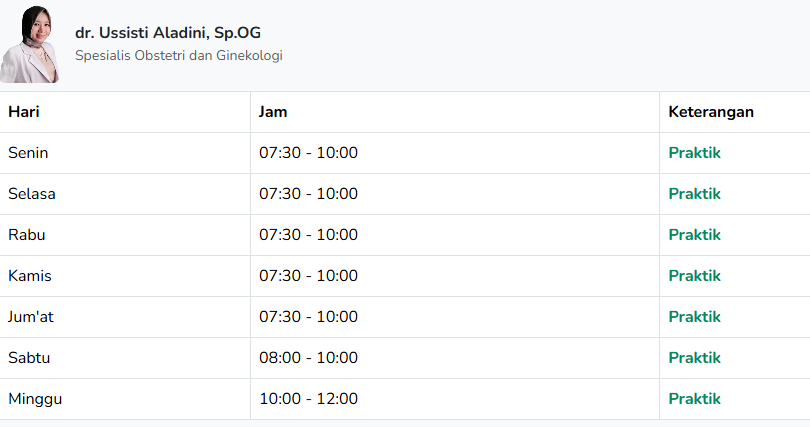
Task: Select the Selasa row day cell
Action: (x=31, y=194)
